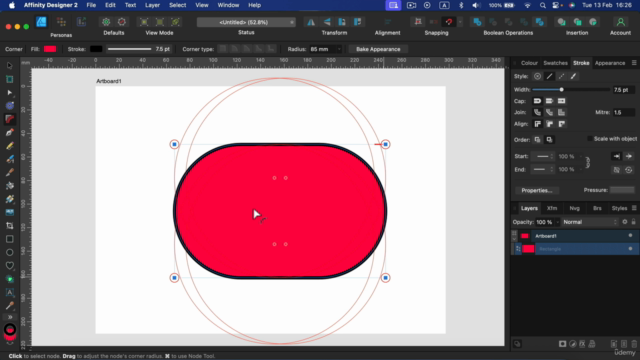
Task: Expand more tools at toolbox bottom
Action: pyautogui.click(x=10, y=317)
